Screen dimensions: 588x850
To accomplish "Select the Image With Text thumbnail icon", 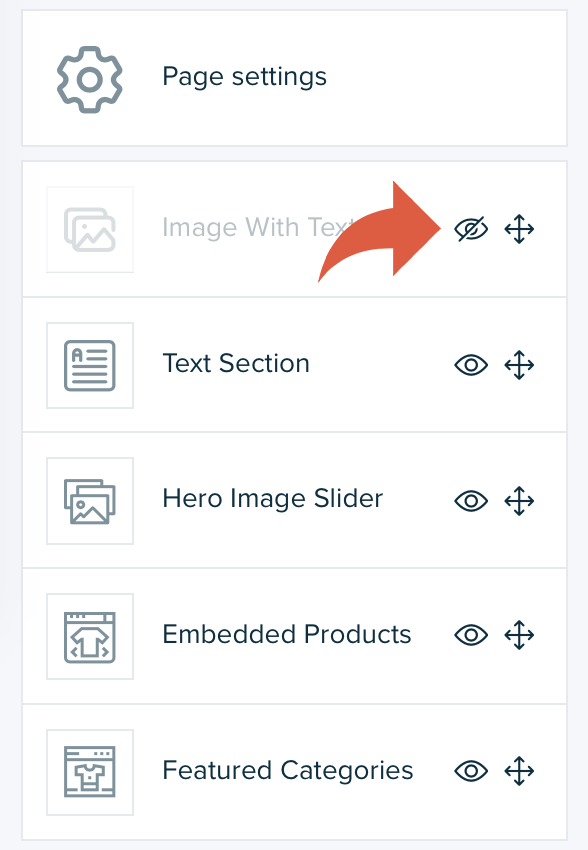I will tap(90, 229).
